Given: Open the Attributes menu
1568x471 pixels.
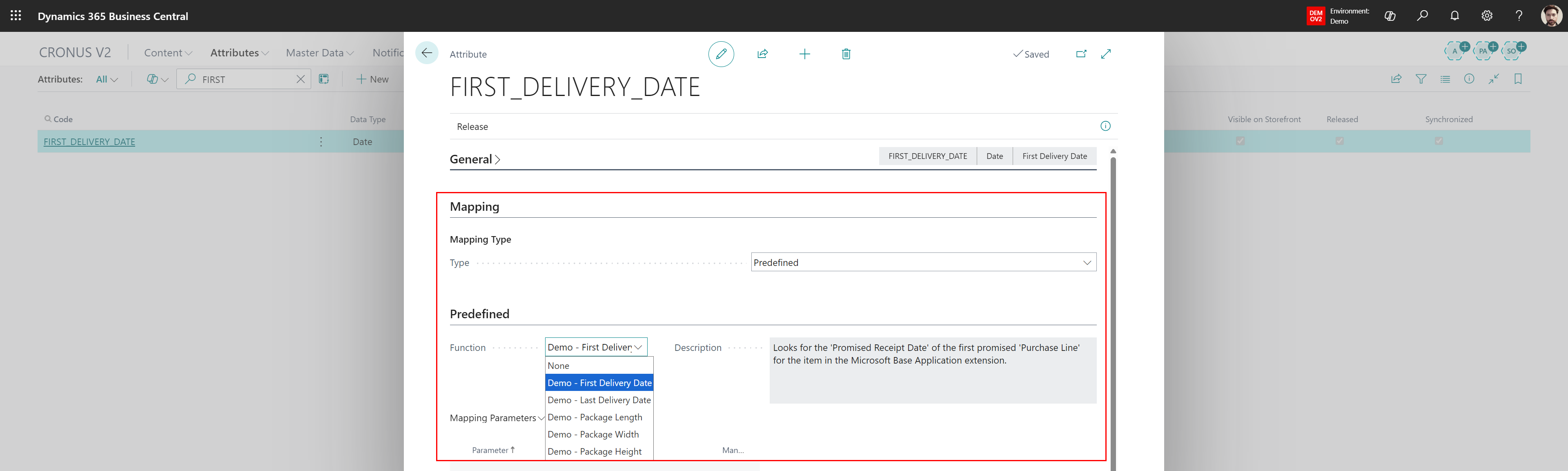Looking at the screenshot, I should click(x=238, y=53).
